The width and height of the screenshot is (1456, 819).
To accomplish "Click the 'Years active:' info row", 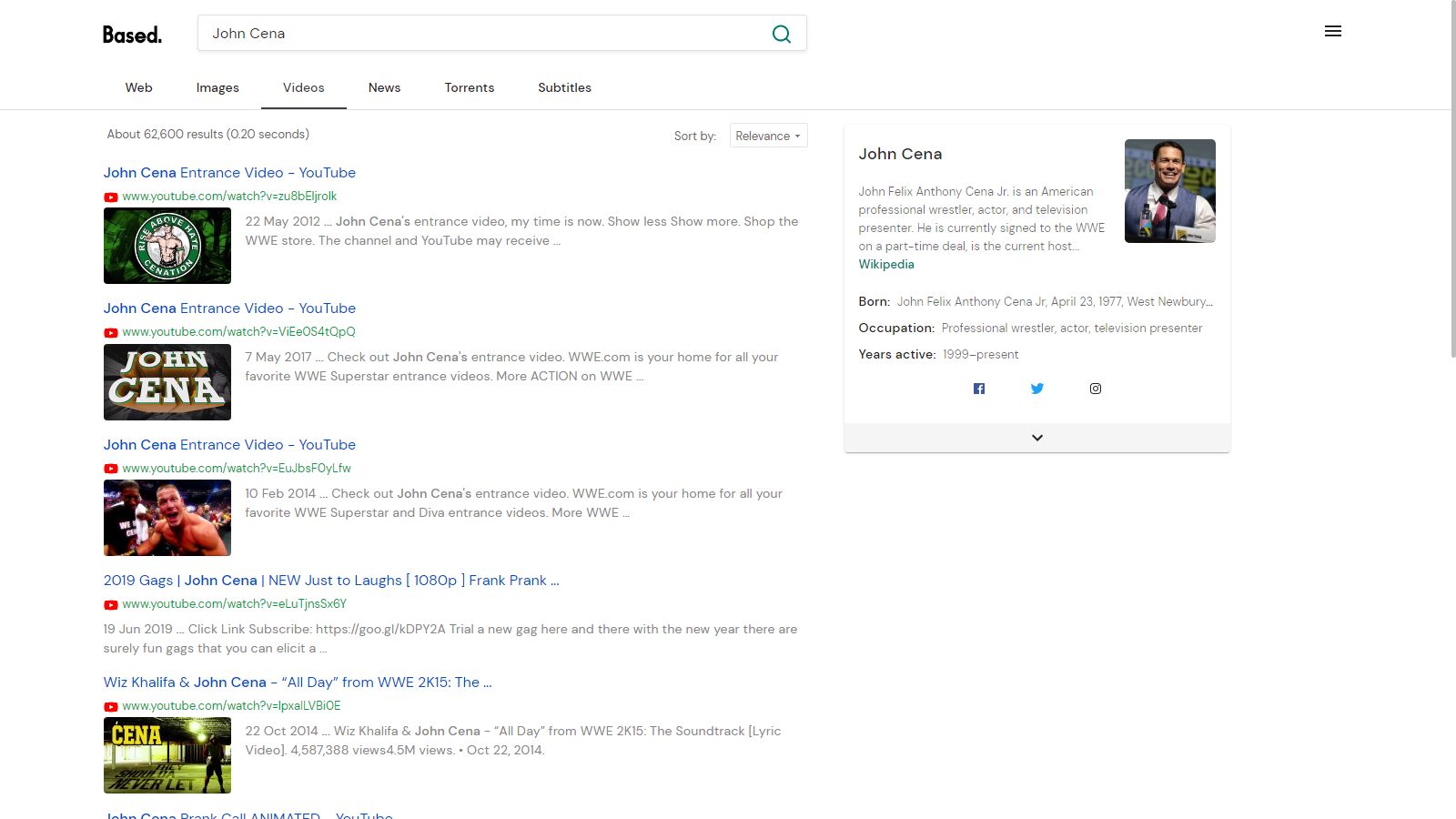I will pos(938,354).
